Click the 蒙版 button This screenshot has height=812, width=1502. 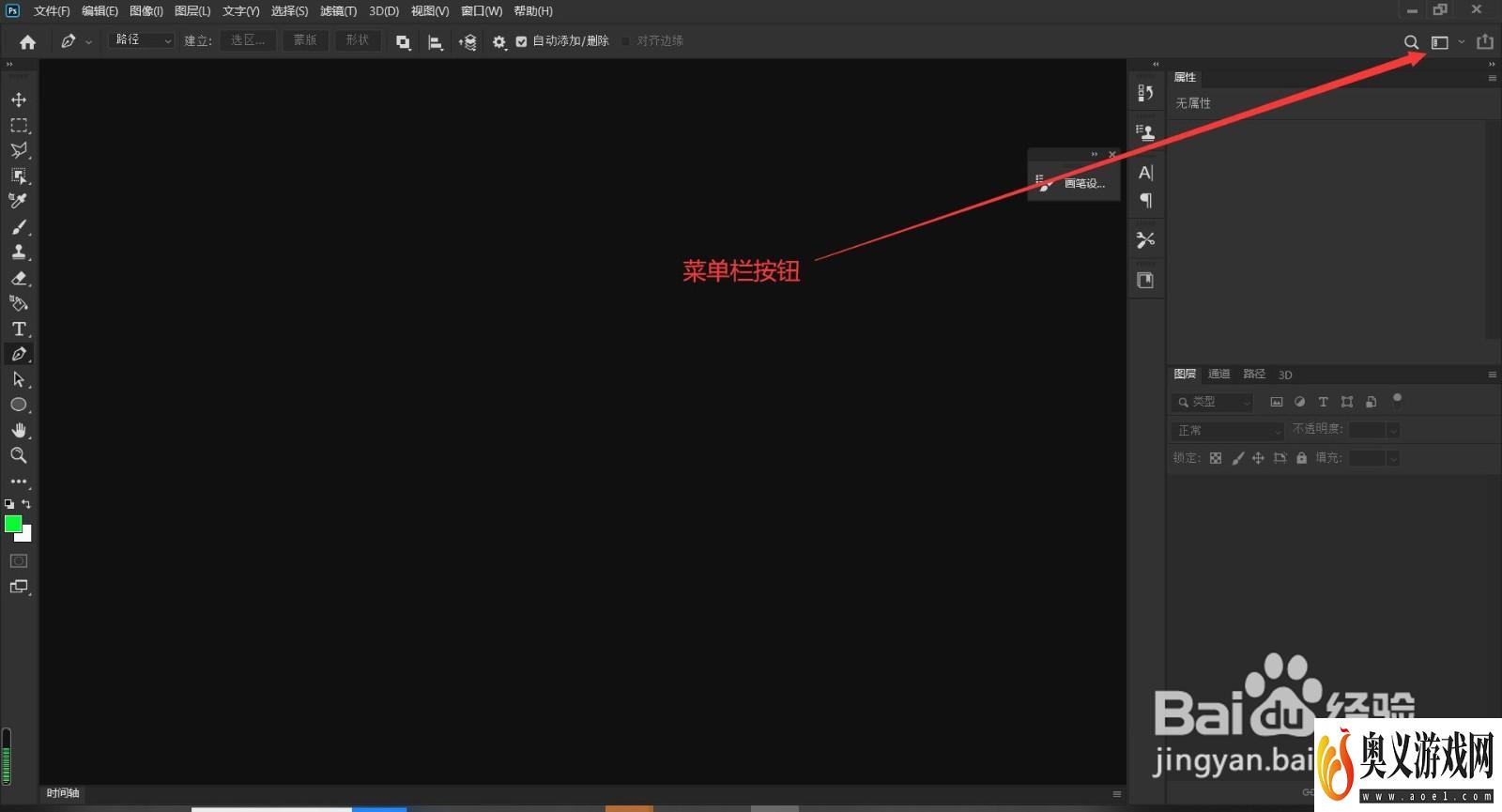click(305, 40)
